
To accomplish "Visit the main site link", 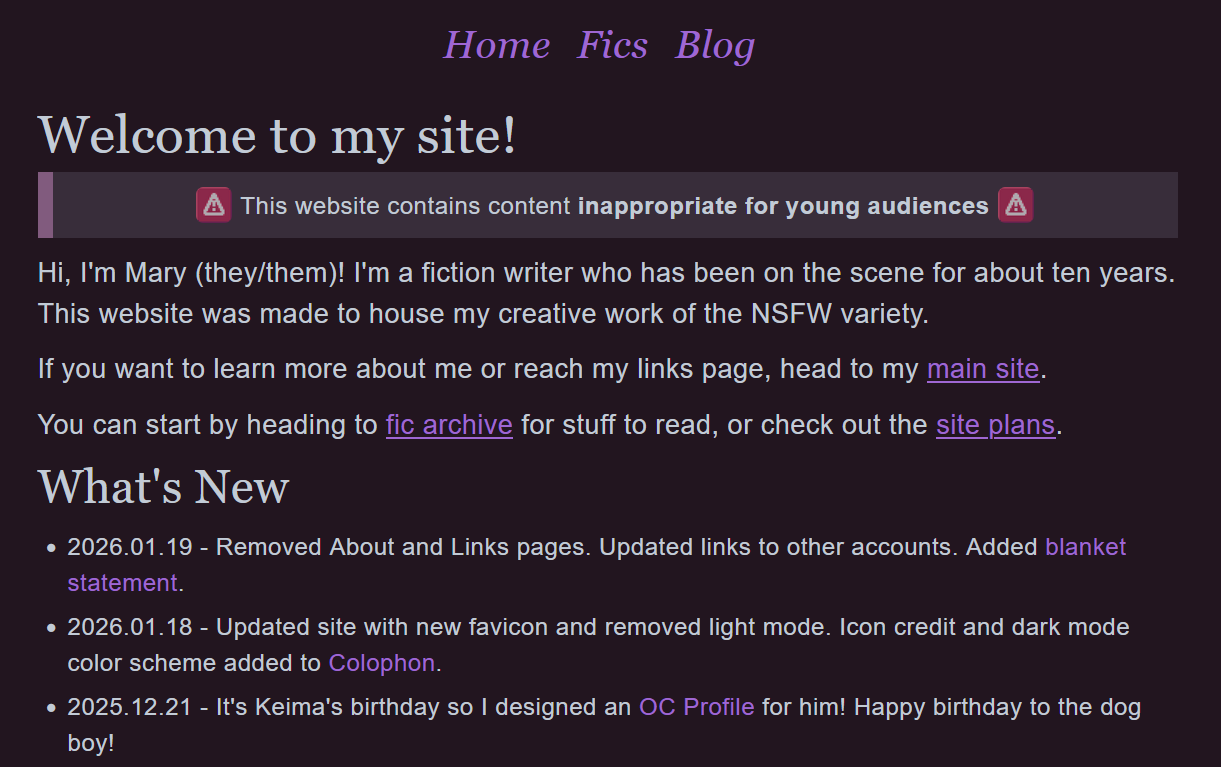I will click(982, 369).
